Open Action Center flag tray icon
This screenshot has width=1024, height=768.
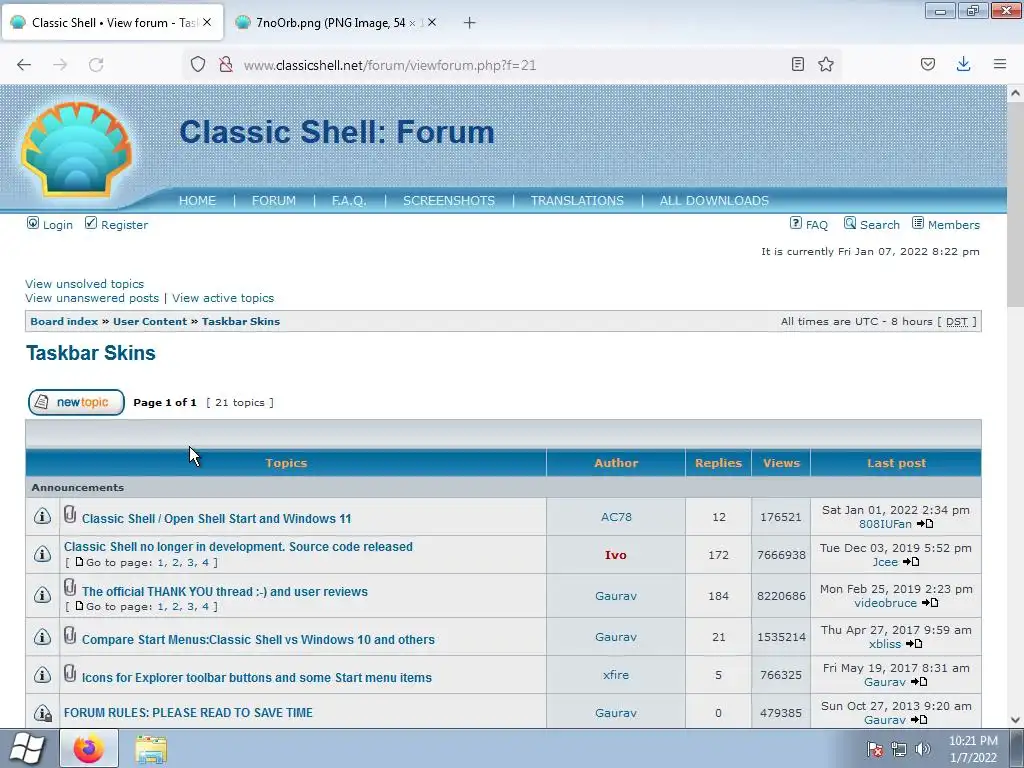pyautogui.click(x=874, y=750)
